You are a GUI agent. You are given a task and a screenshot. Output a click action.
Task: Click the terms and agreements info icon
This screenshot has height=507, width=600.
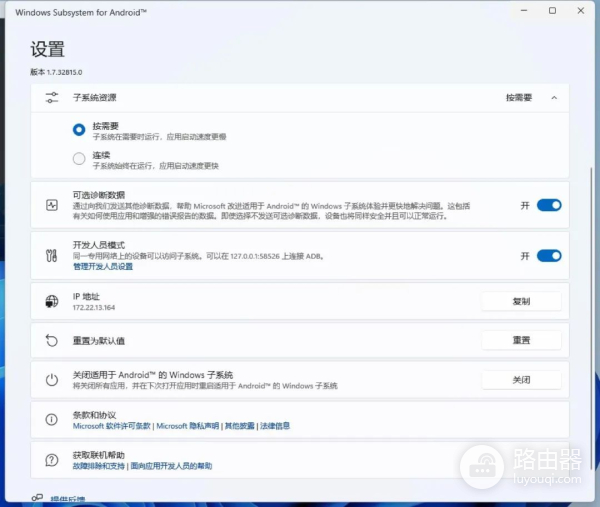point(52,420)
